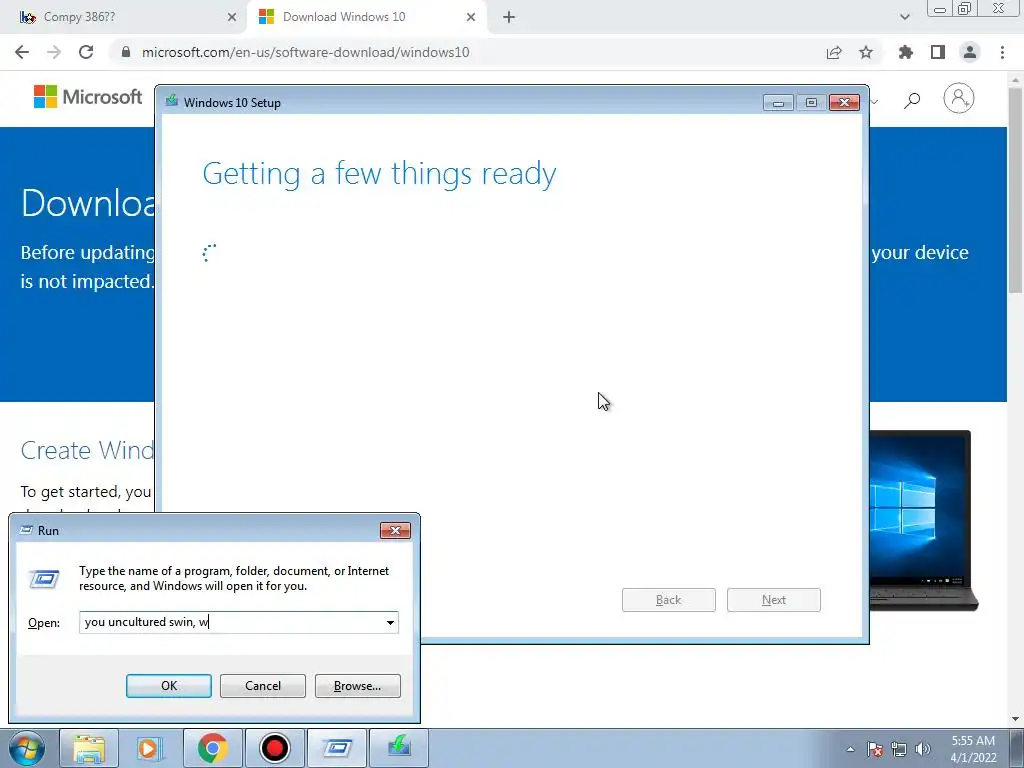The height and width of the screenshot is (768, 1024).
Task: Open Chrome extensions puzzle icon
Action: point(906,52)
